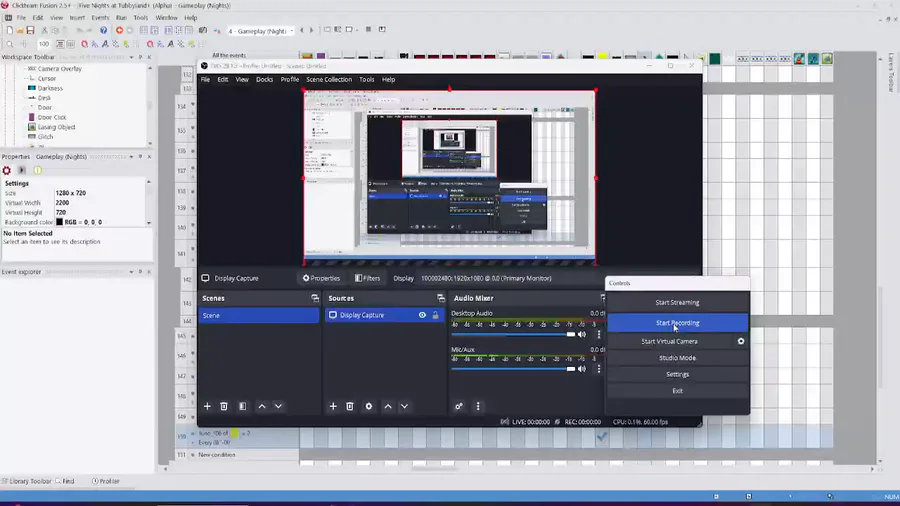The image size is (900, 506).
Task: Click New file icon in Fusion toolbar
Action: point(10,30)
